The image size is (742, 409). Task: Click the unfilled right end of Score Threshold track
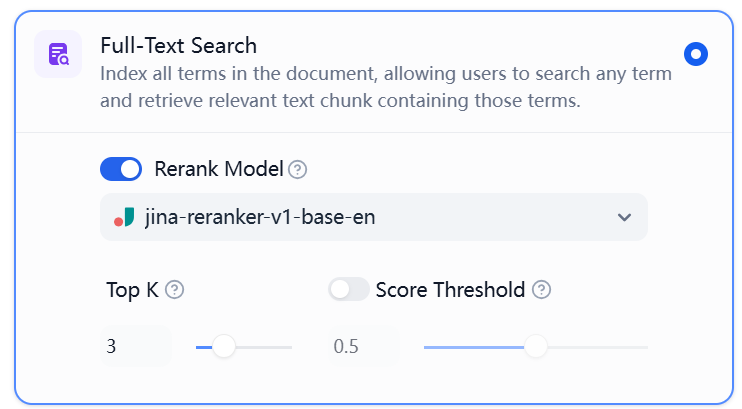pyautogui.click(x=597, y=347)
